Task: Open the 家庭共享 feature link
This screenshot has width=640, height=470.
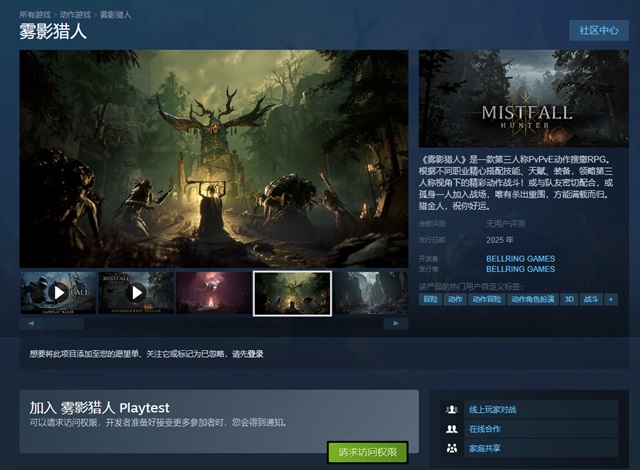Action: tap(485, 448)
